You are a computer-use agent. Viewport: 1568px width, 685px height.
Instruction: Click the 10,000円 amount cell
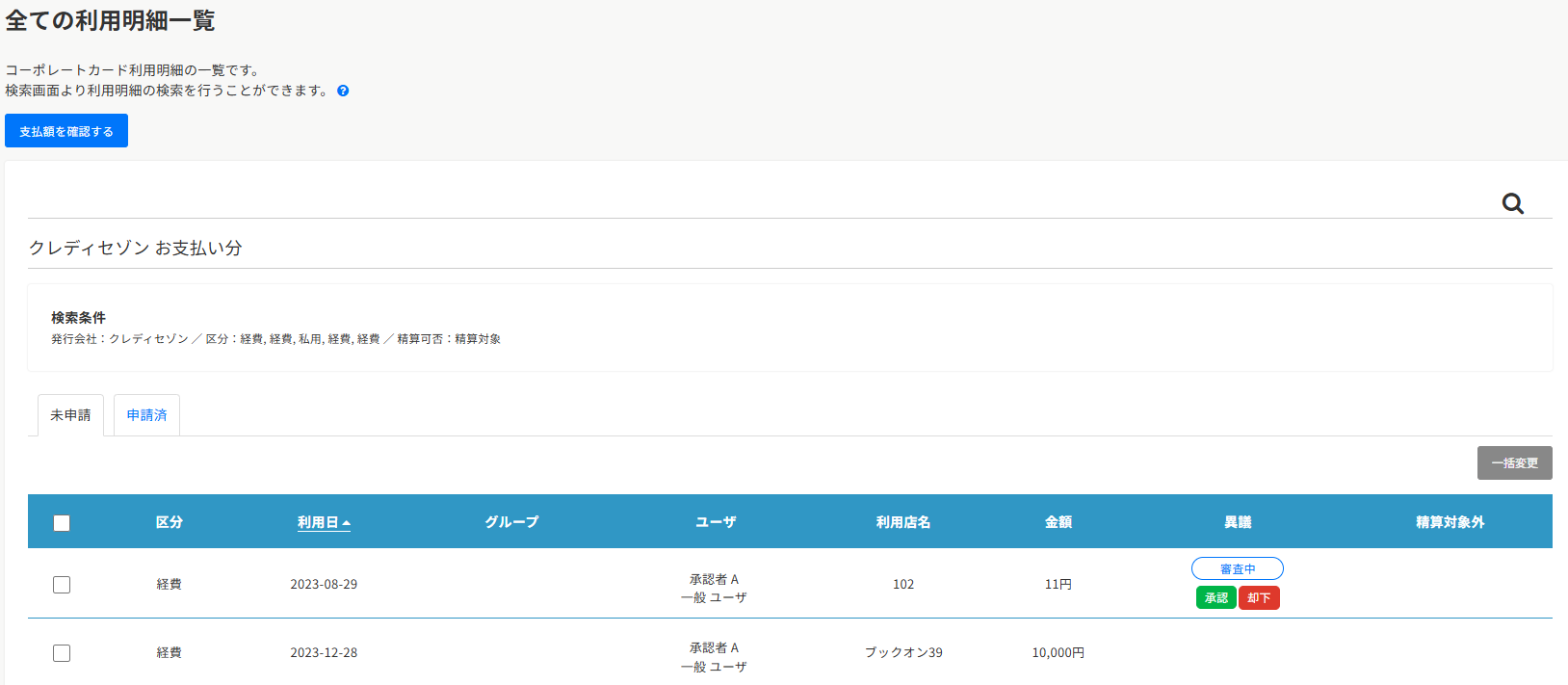point(1058,653)
